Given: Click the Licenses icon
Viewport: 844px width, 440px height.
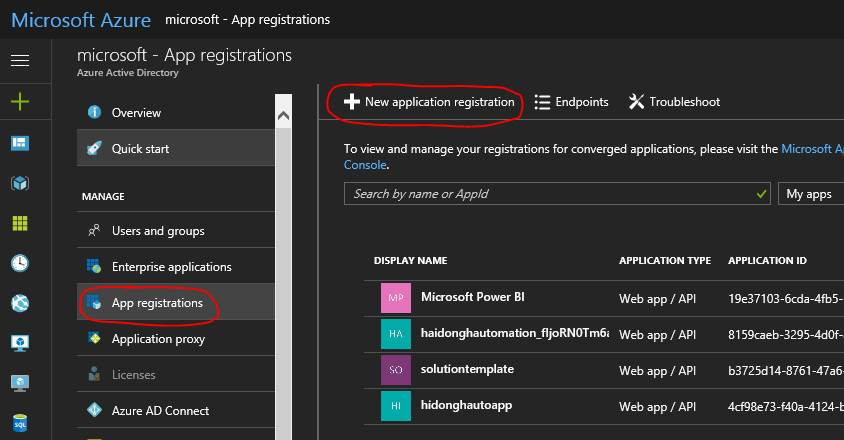Looking at the screenshot, I should [x=94, y=374].
